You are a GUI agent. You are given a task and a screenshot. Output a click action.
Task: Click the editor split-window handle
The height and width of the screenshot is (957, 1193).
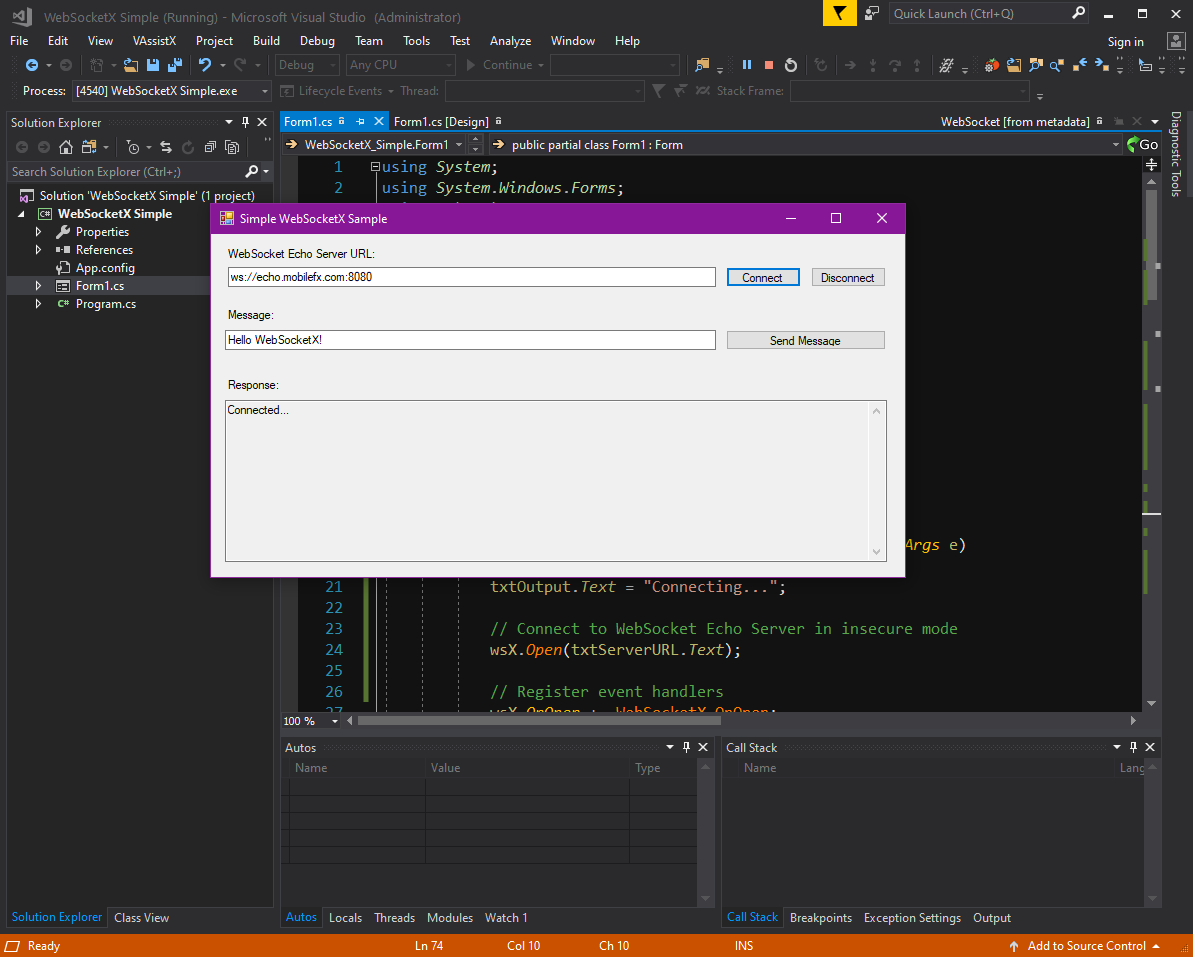click(1152, 164)
